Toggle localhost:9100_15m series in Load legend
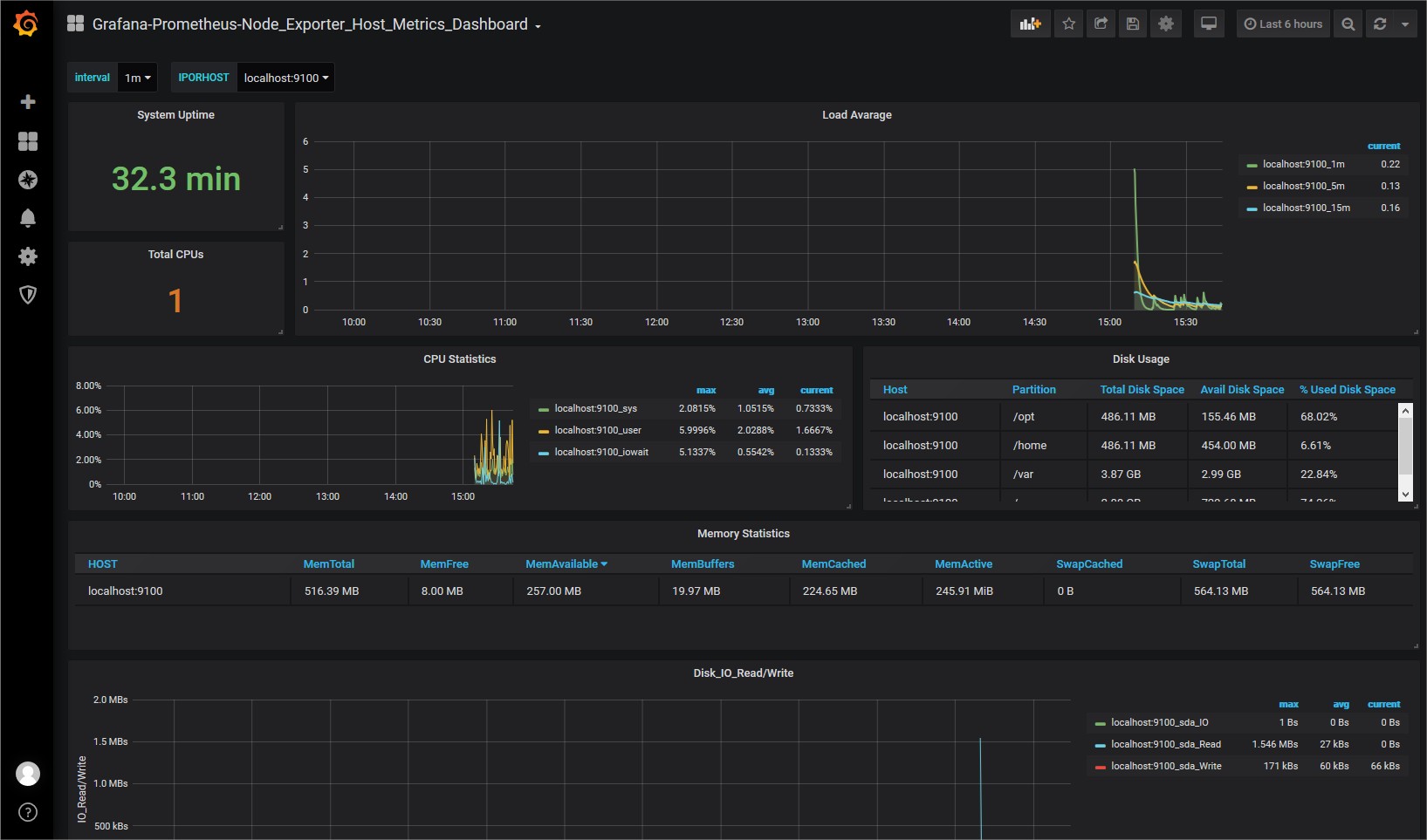The width and height of the screenshot is (1427, 840). tap(1307, 208)
